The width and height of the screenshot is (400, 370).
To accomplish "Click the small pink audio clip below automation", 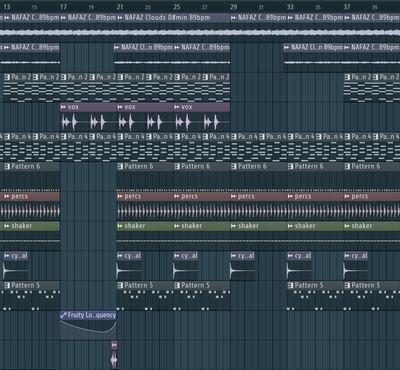I will tap(114, 354).
